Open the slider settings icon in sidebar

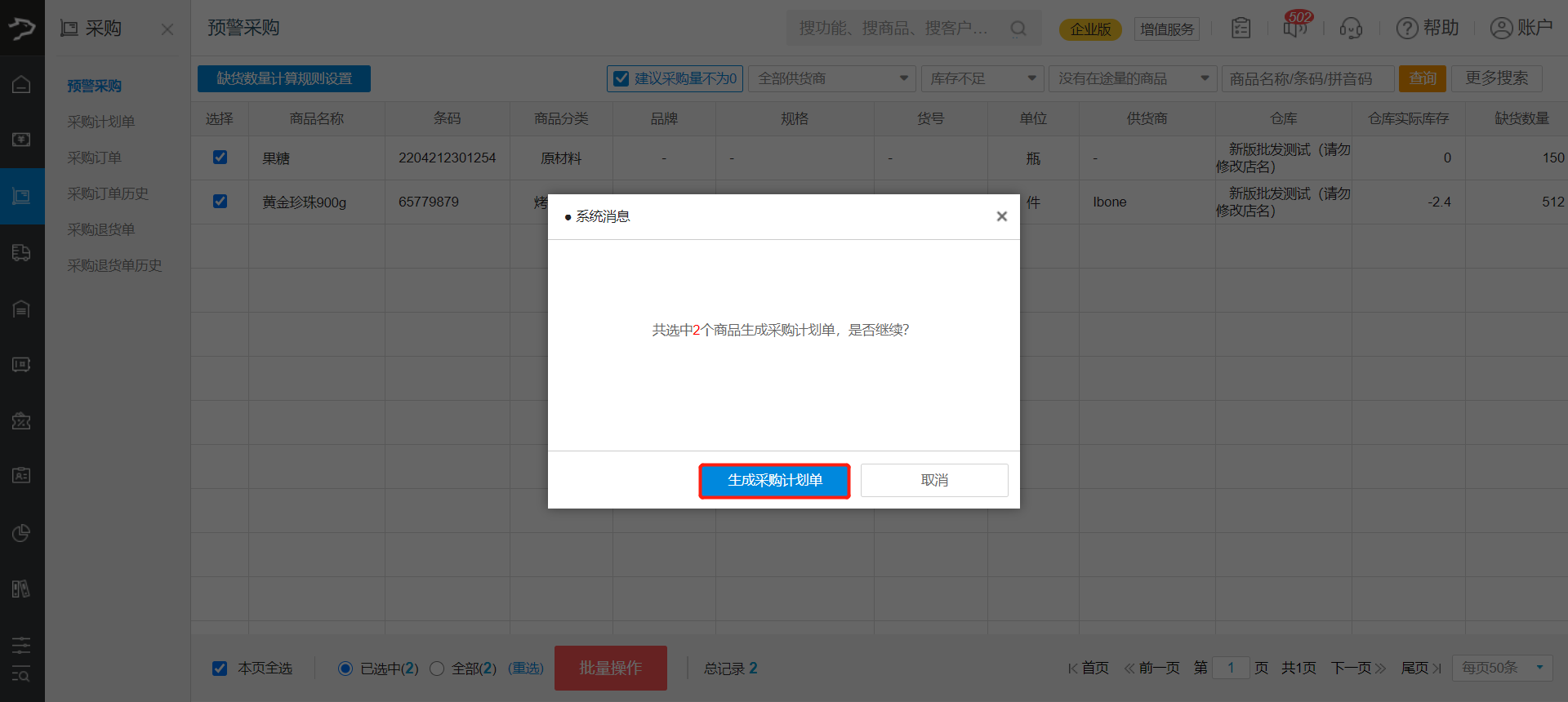(22, 645)
